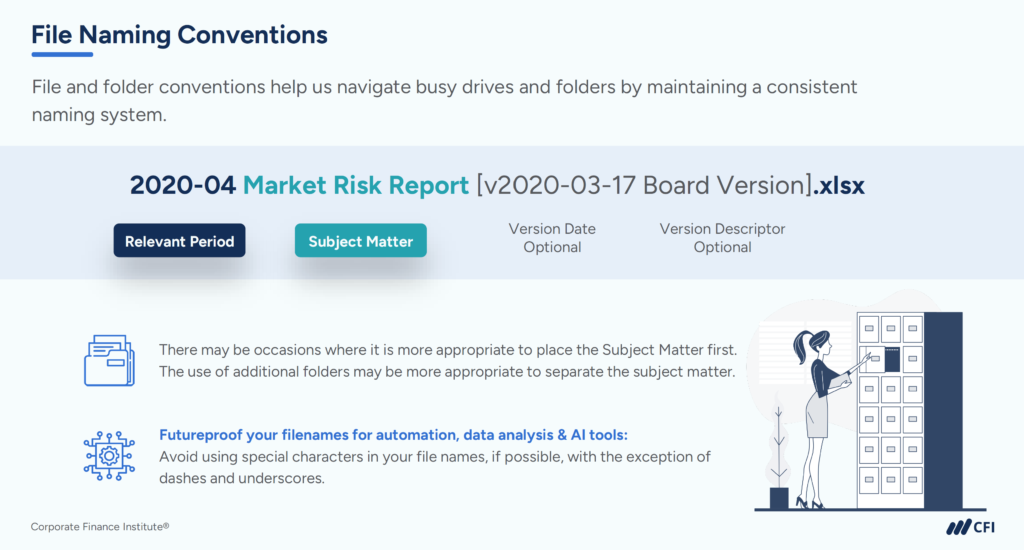Click the dark open cabinet drawer
This screenshot has width=1024, height=550.
(x=892, y=357)
